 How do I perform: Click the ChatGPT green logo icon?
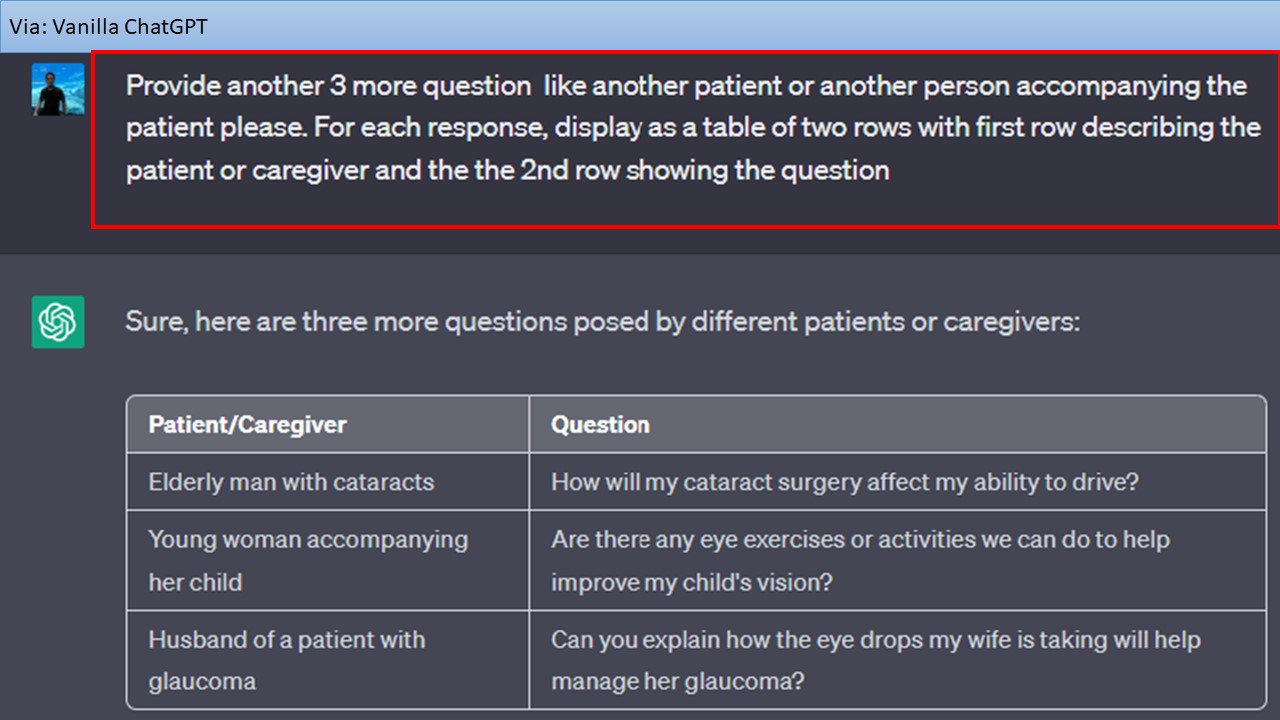[x=58, y=322]
